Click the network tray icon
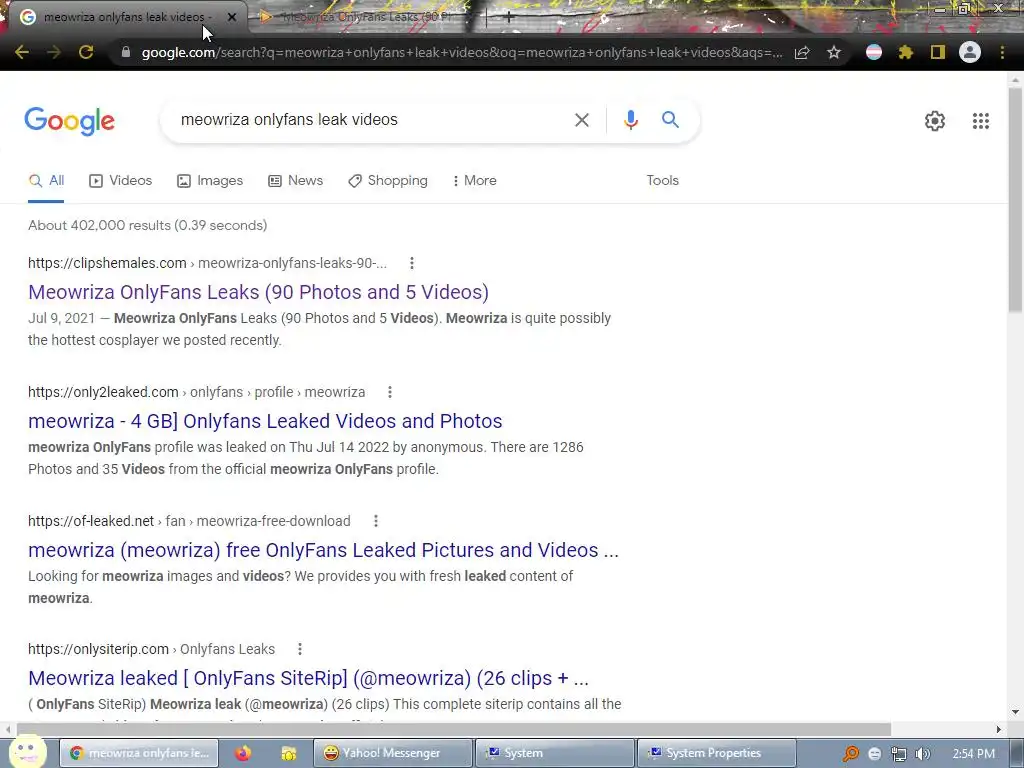Image resolution: width=1024 pixels, height=768 pixels. tap(899, 754)
